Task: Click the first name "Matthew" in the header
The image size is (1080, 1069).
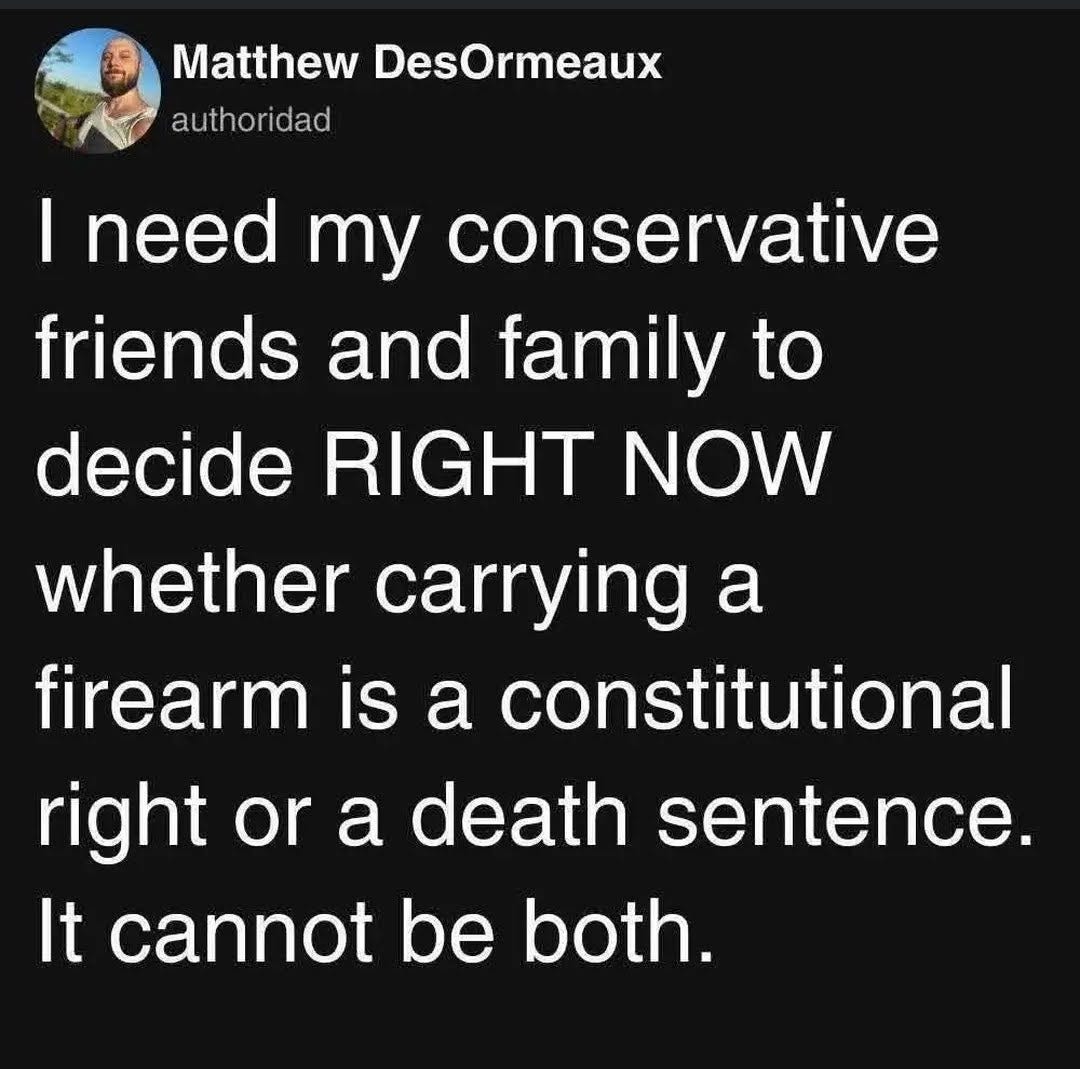Action: (x=266, y=64)
